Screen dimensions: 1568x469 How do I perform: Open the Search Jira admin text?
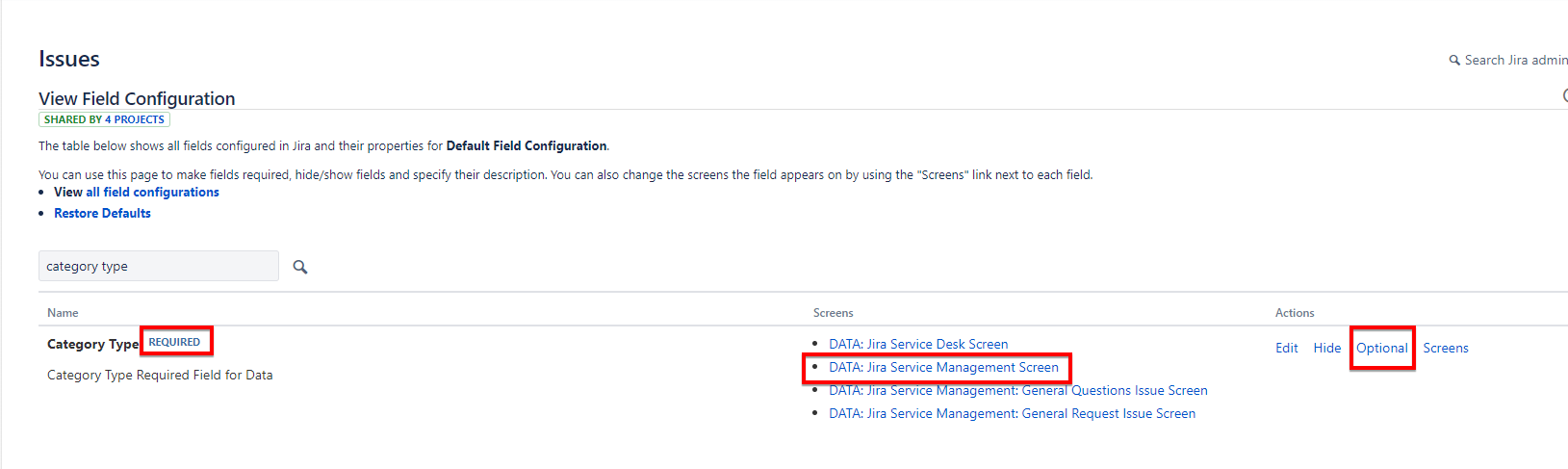(x=1516, y=60)
